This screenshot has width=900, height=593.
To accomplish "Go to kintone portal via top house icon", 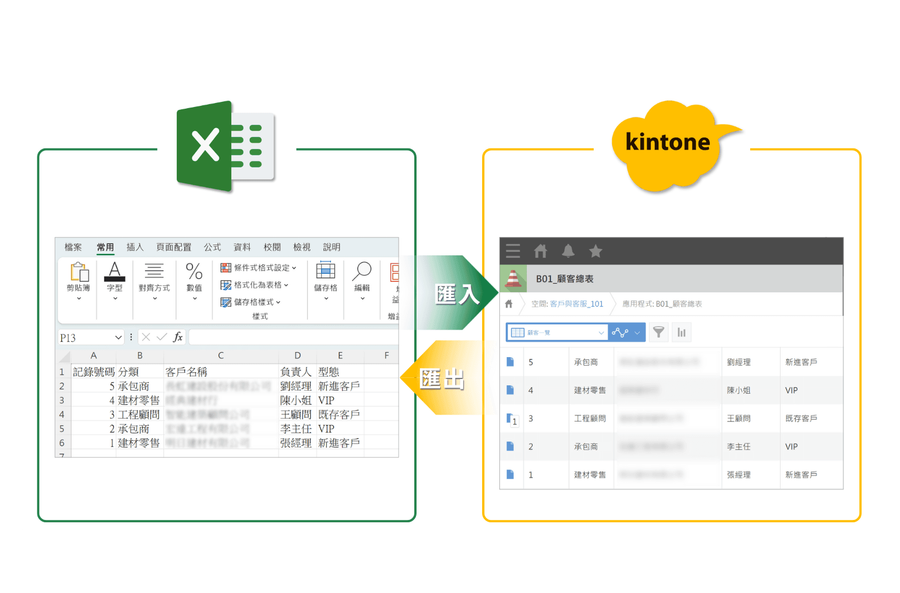I will pyautogui.click(x=540, y=251).
